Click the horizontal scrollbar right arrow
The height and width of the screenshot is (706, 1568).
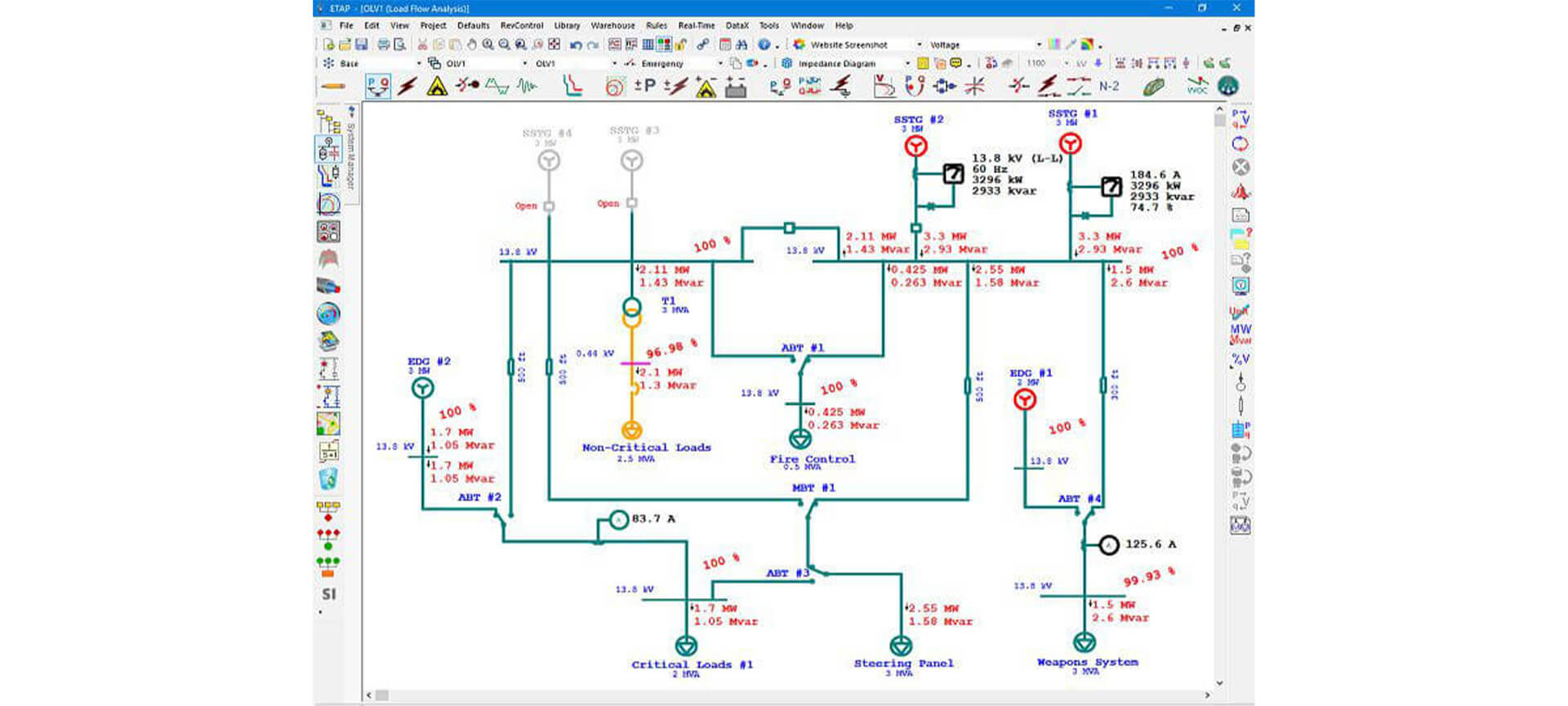[x=1208, y=695]
